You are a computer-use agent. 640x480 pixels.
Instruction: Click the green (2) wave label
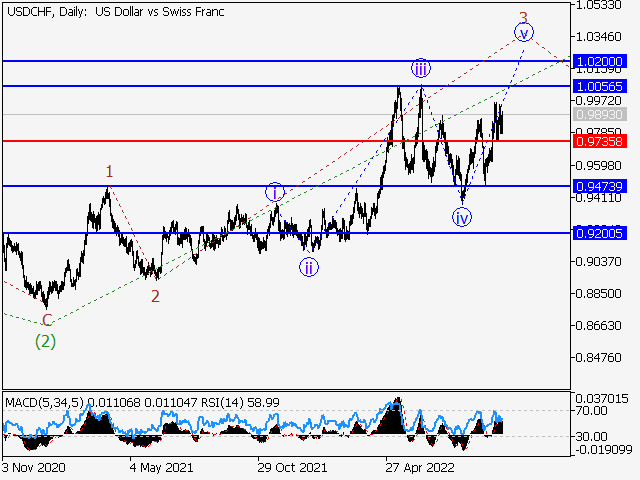coord(45,341)
